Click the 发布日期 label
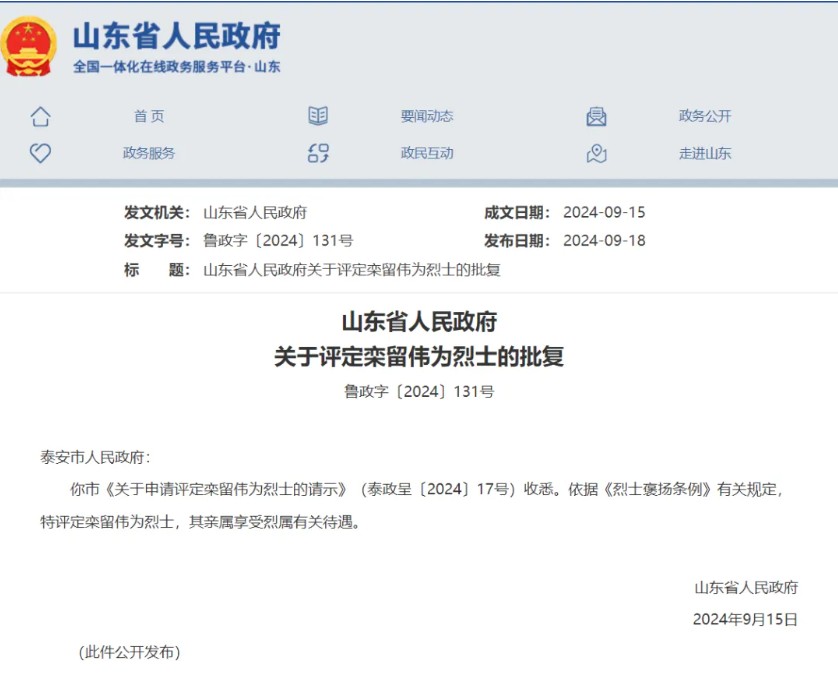838x700 pixels. click(x=517, y=241)
